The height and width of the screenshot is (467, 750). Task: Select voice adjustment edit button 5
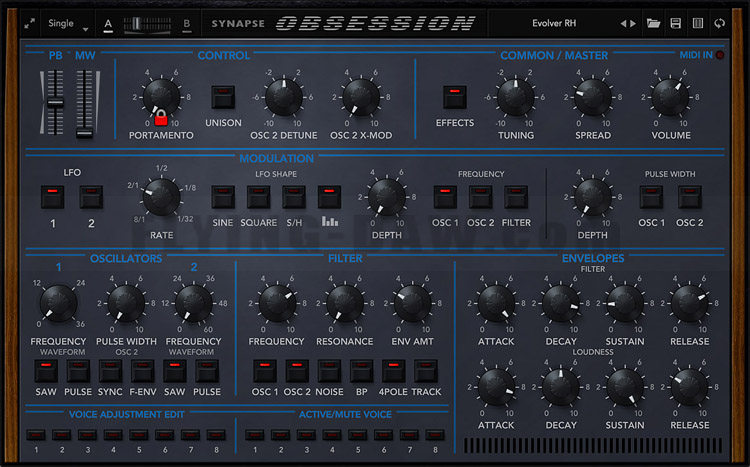[x=139, y=435]
